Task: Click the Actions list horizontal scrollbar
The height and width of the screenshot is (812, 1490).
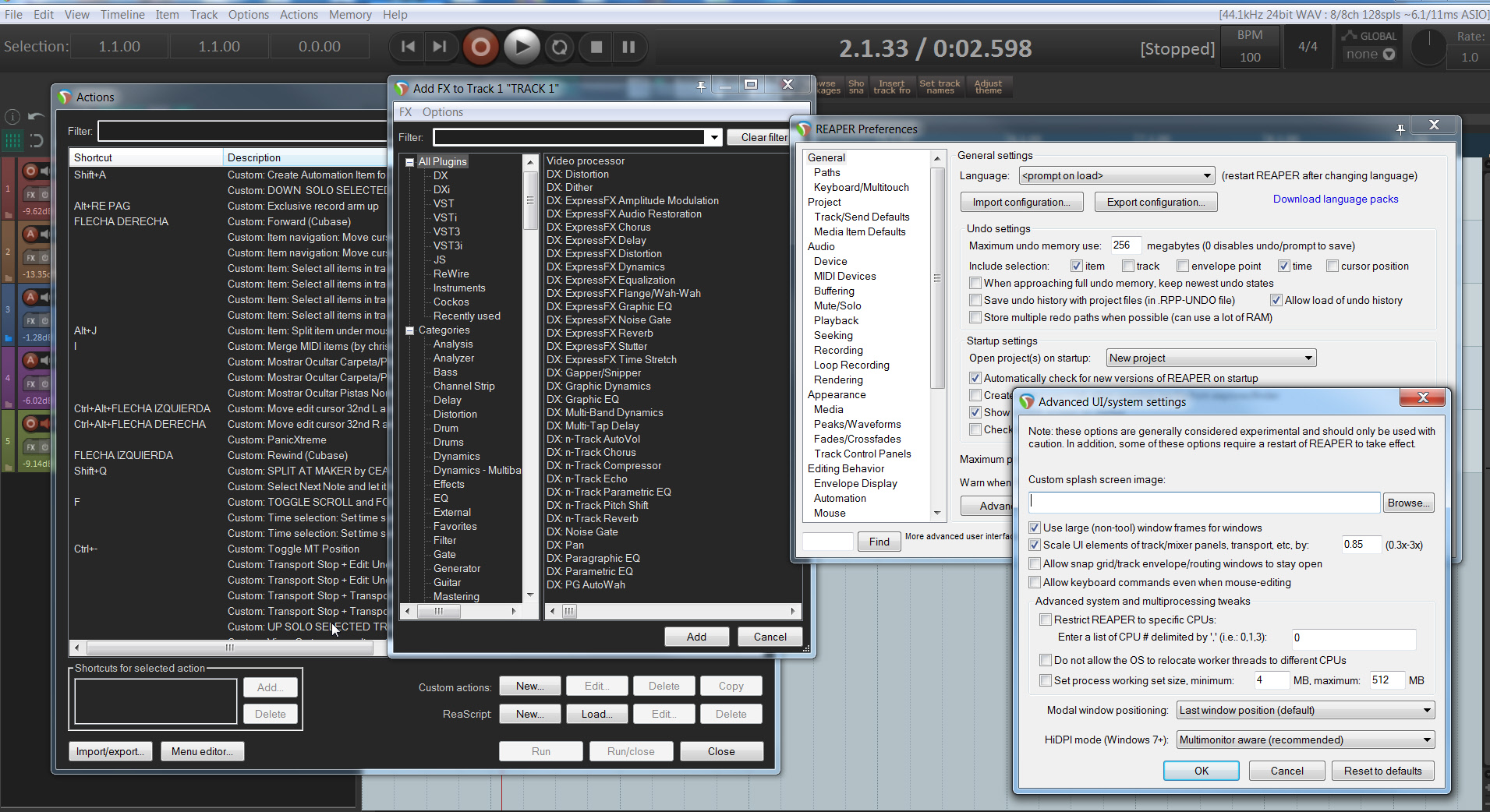Action: click(x=229, y=648)
